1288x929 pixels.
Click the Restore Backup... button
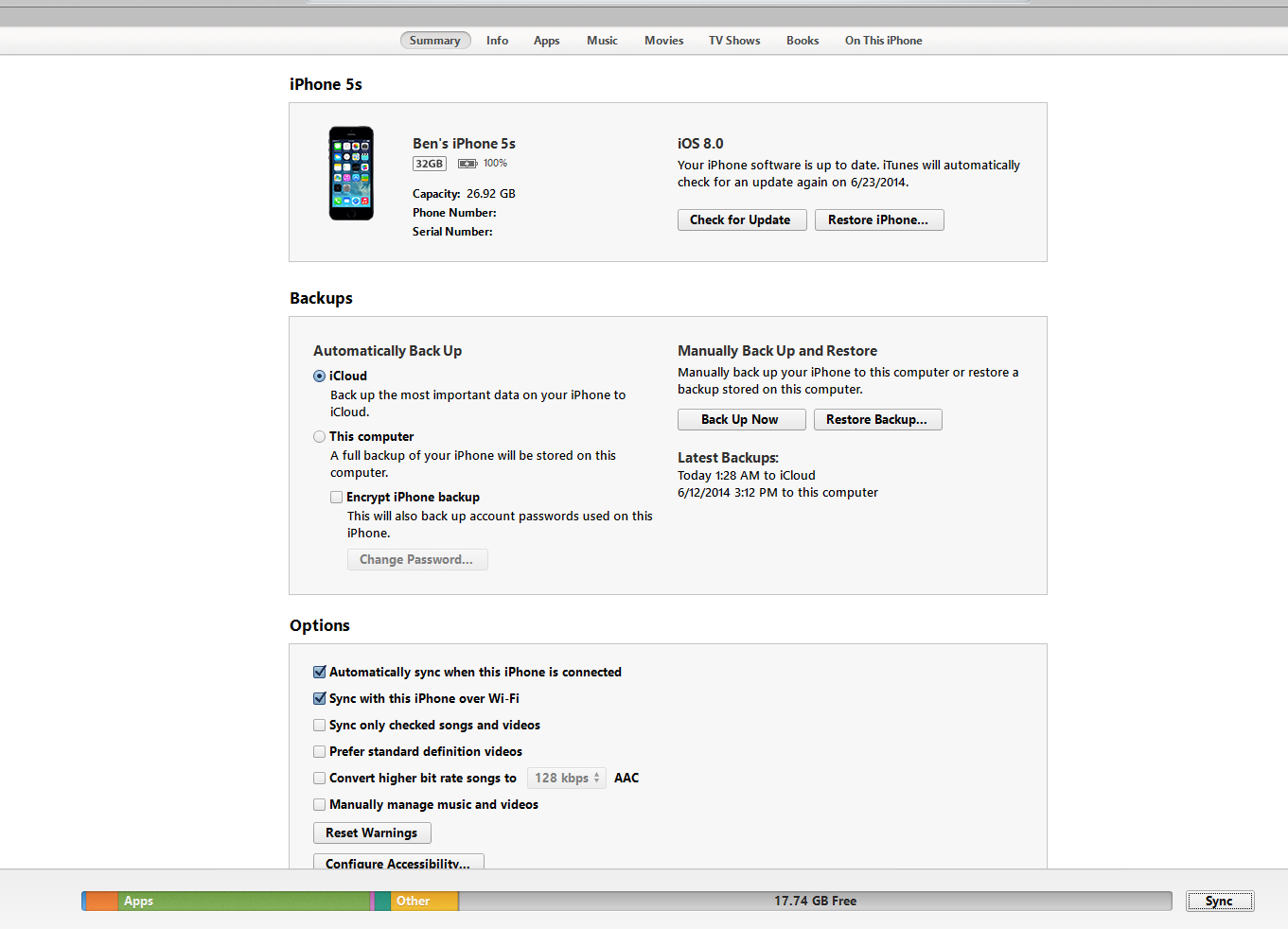tap(878, 419)
